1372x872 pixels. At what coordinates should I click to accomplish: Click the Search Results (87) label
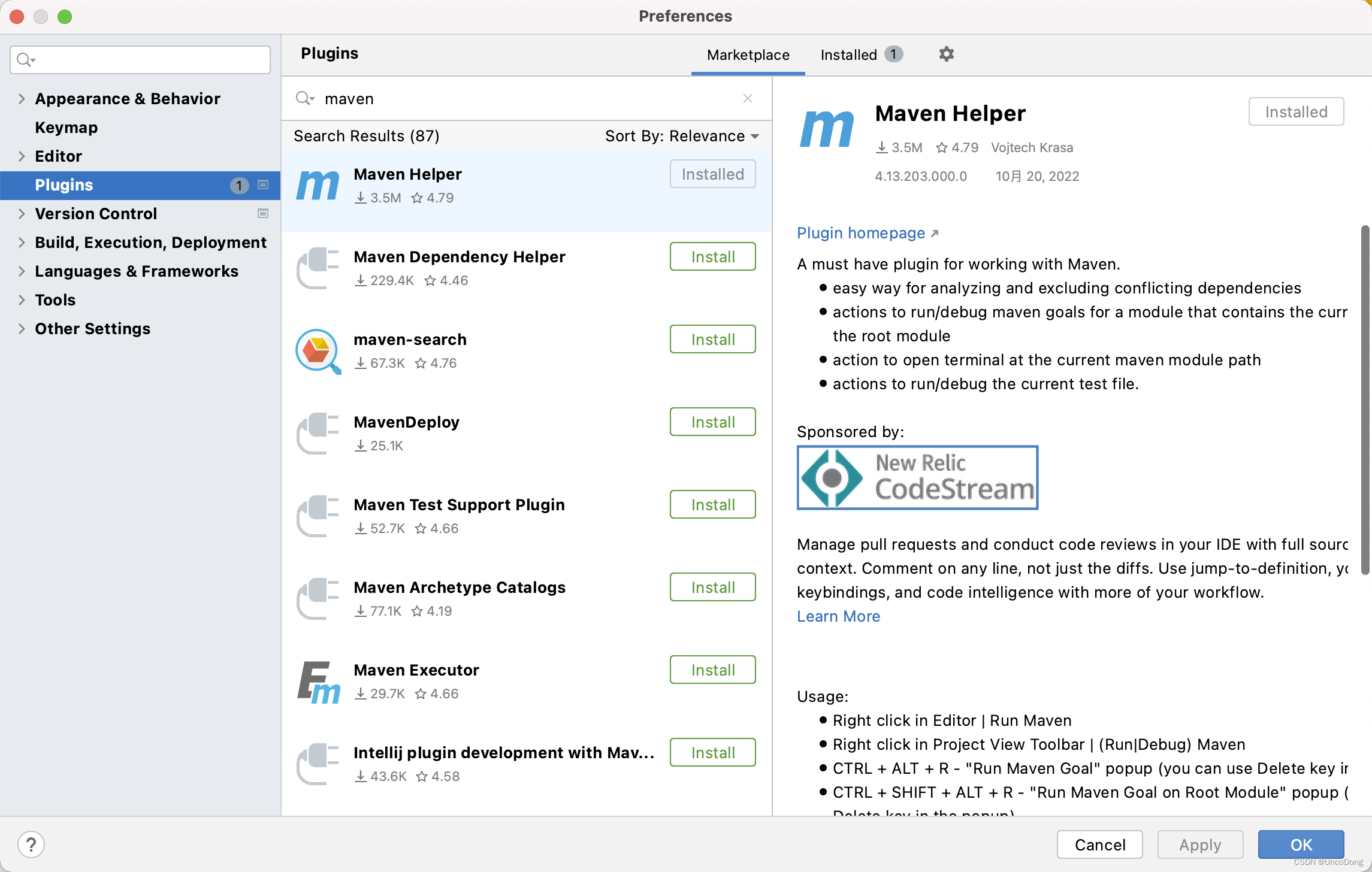coord(367,136)
